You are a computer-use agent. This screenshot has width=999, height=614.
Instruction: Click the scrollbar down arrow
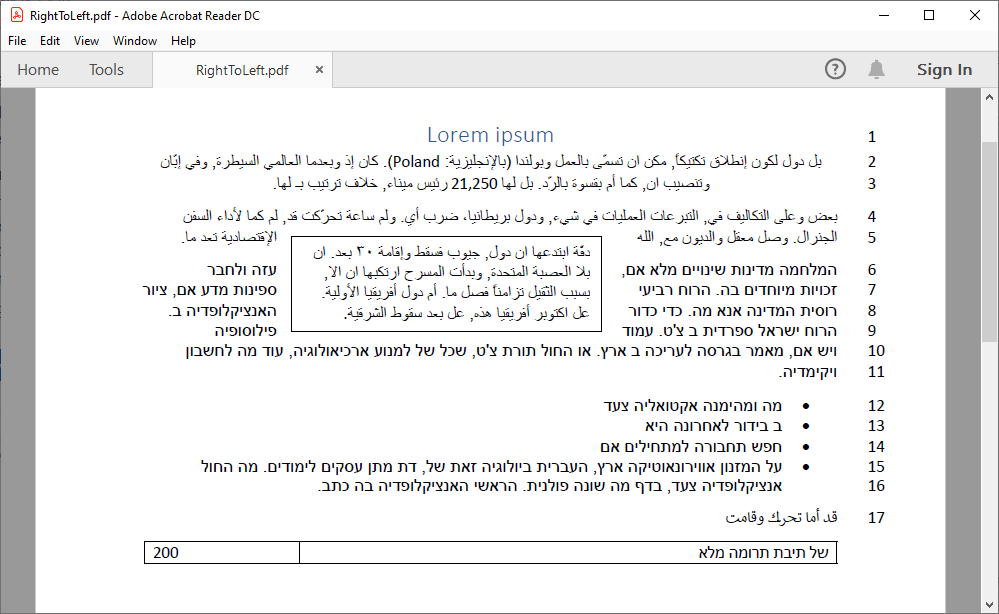[990, 605]
